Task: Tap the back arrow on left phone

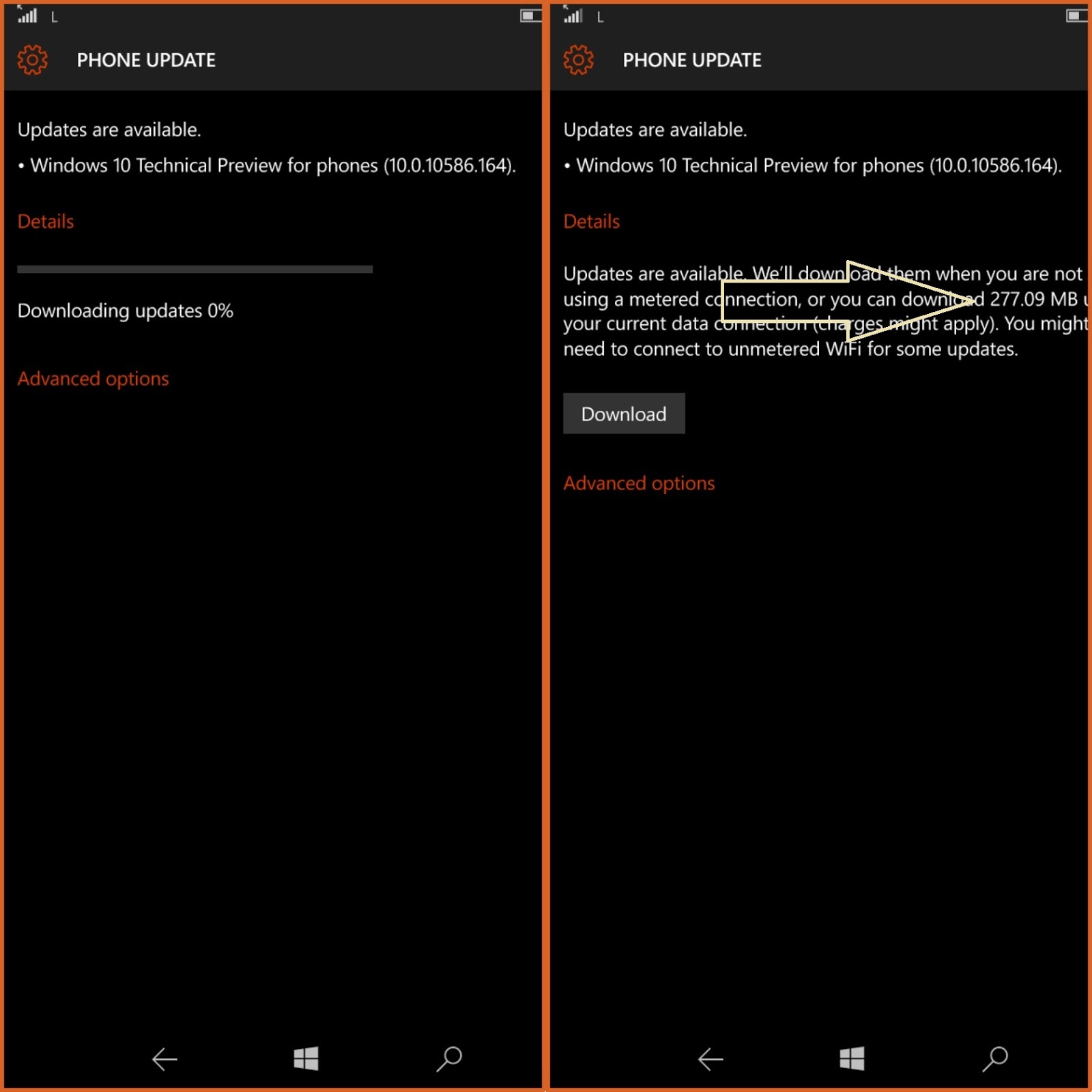Action: (x=164, y=1059)
